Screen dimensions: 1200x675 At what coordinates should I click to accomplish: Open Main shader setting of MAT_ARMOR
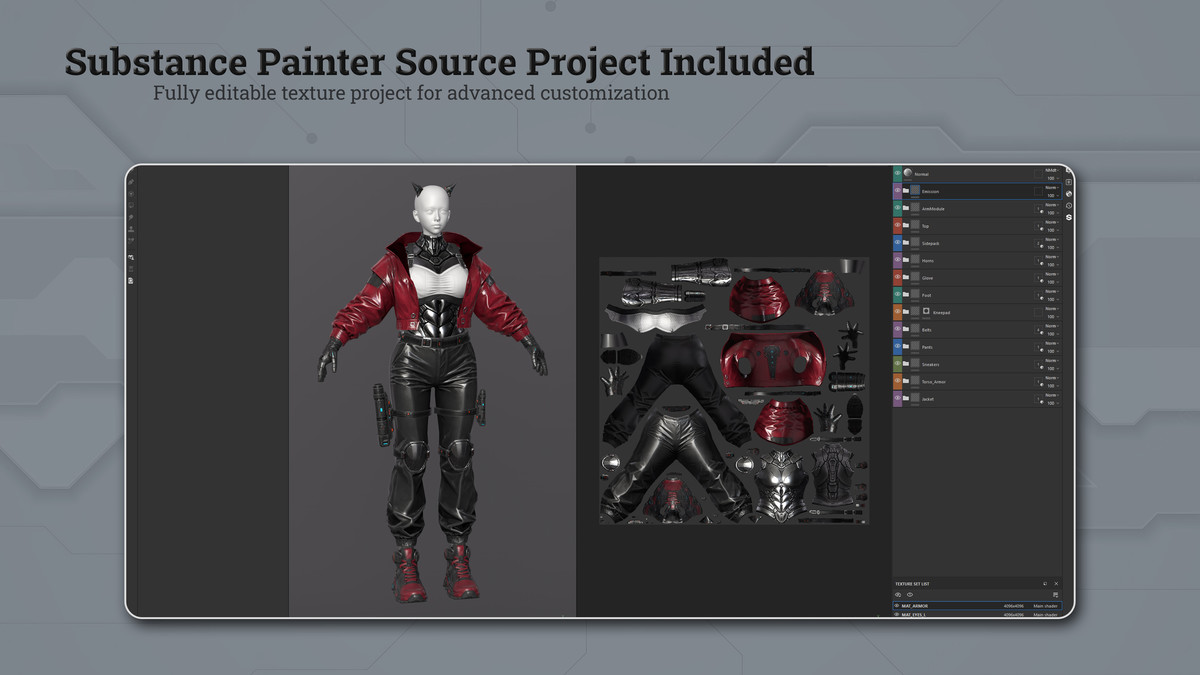[x=1045, y=606]
